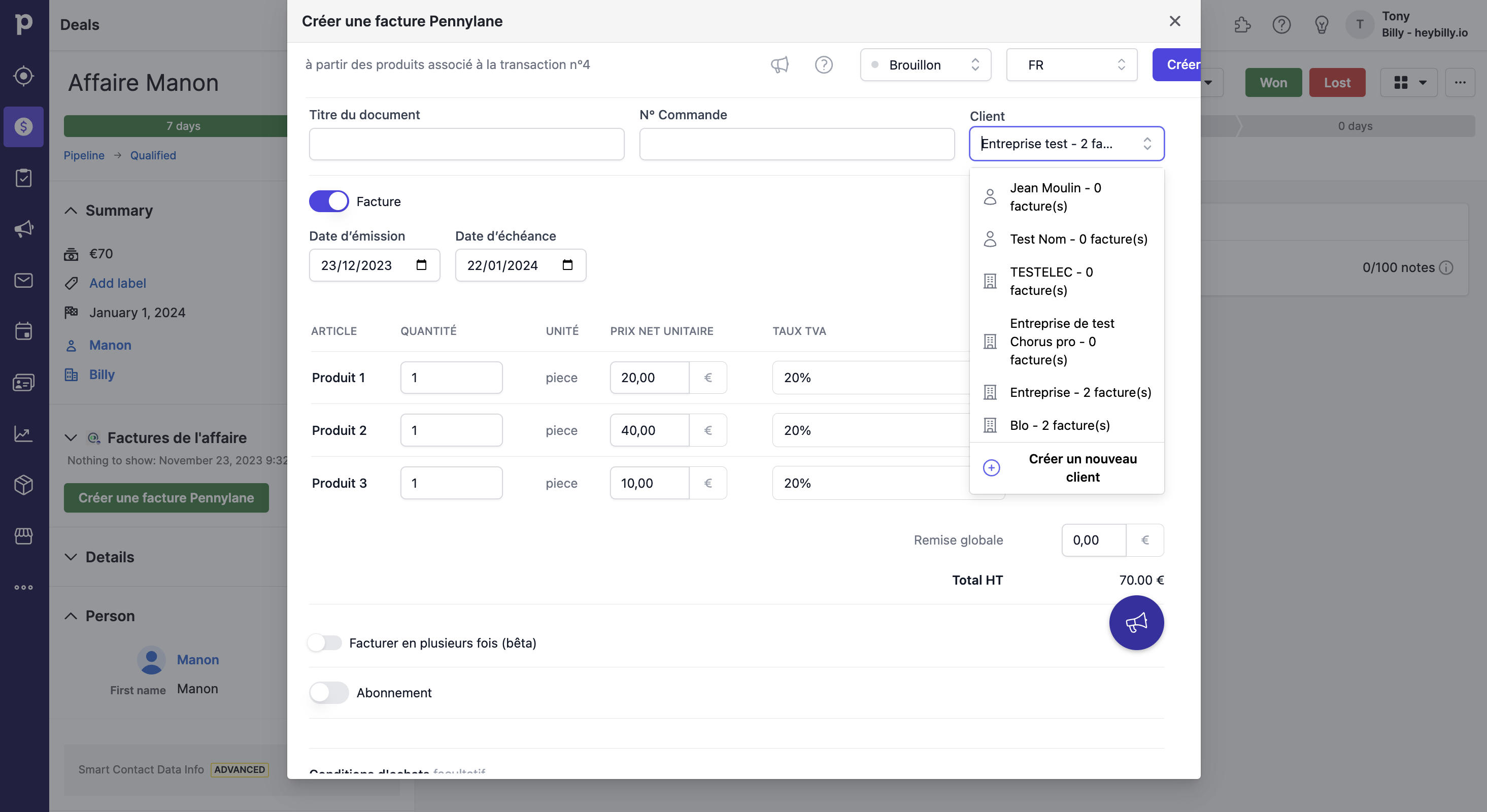
Task: Close the Pennylane invoice dialog
Action: click(x=1175, y=21)
